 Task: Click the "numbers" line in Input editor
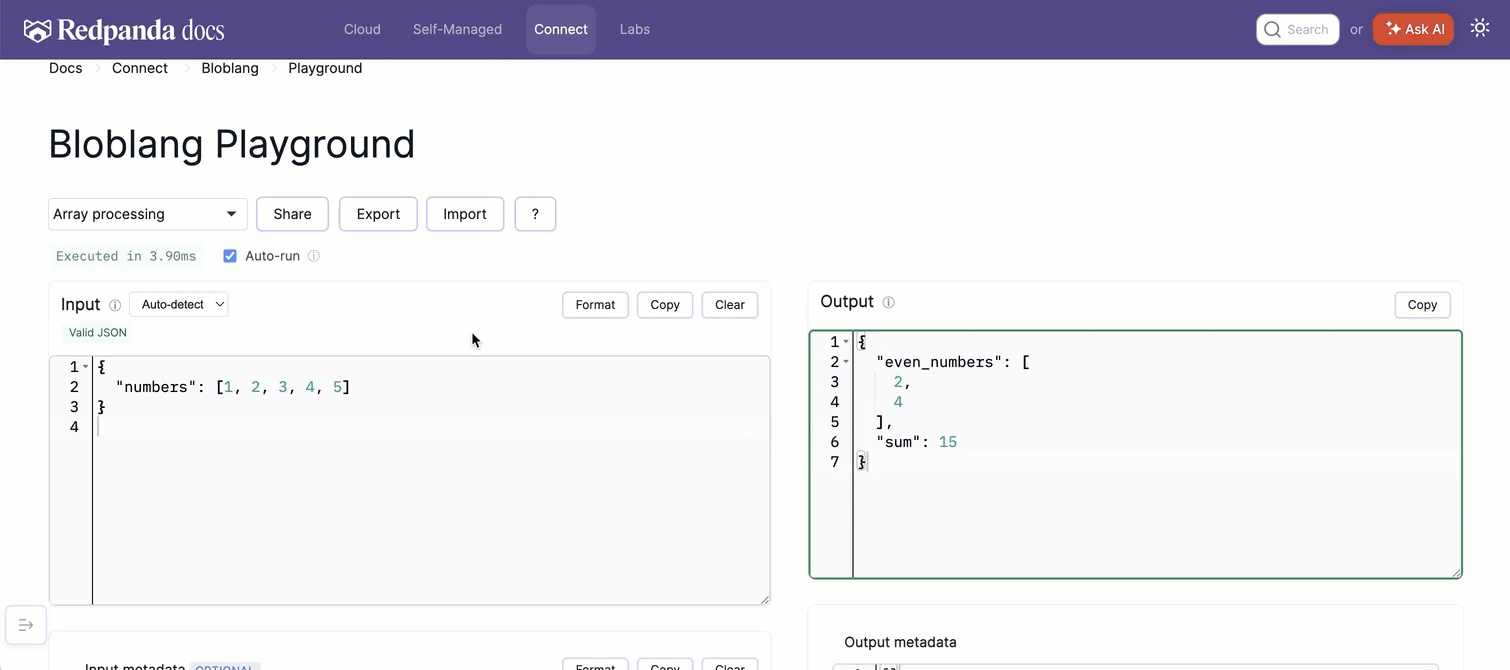[233, 387]
